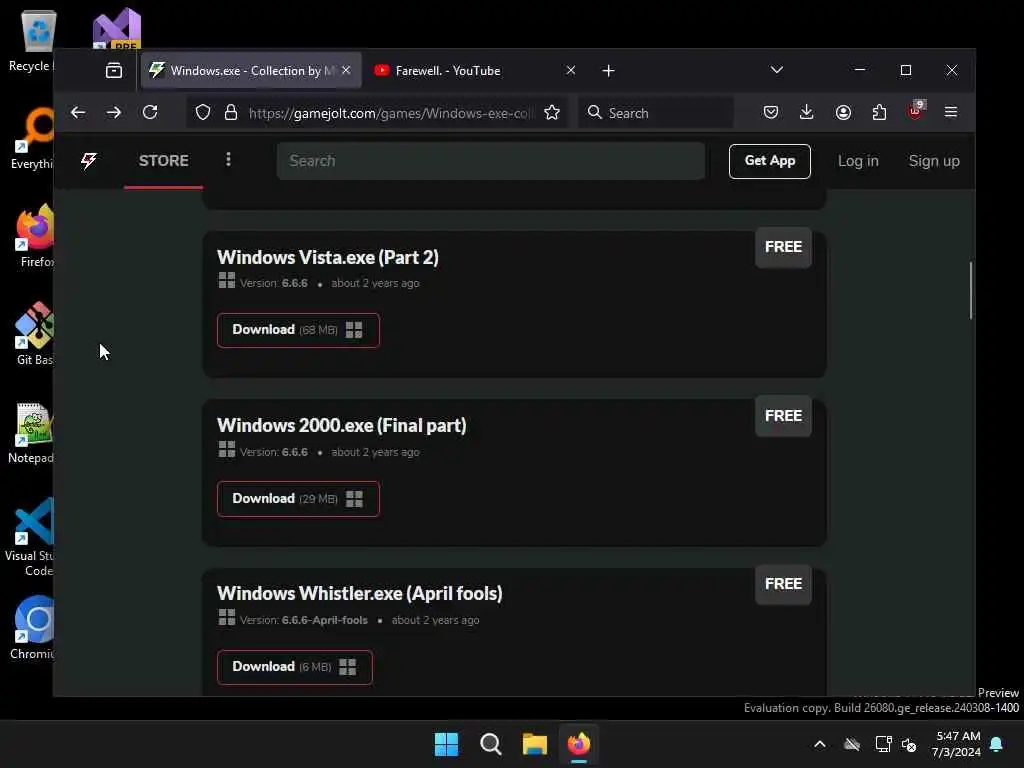Click the Firefox taskbar icon
The image size is (1024, 768).
[x=579, y=744]
